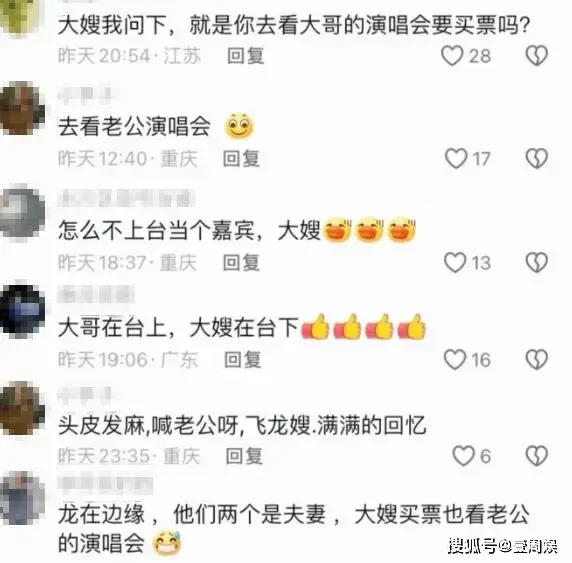572x563 pixels.
Task: Reply to the 20:54 Jiangsu comment
Action: click(x=246, y=56)
